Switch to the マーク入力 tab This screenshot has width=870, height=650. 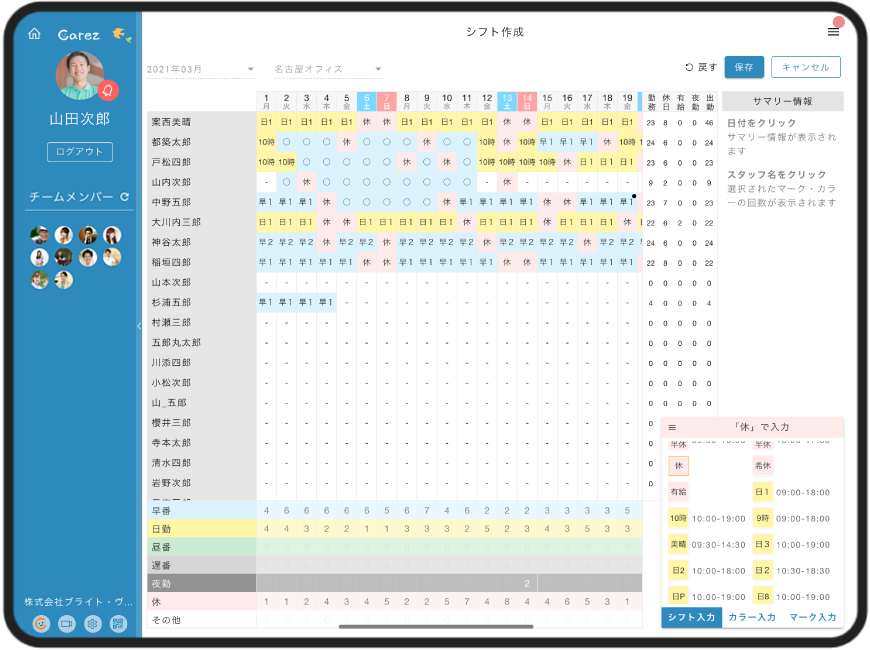click(812, 618)
